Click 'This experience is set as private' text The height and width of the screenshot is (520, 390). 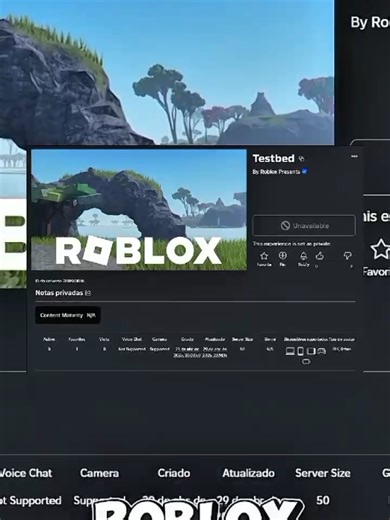[x=291, y=244]
